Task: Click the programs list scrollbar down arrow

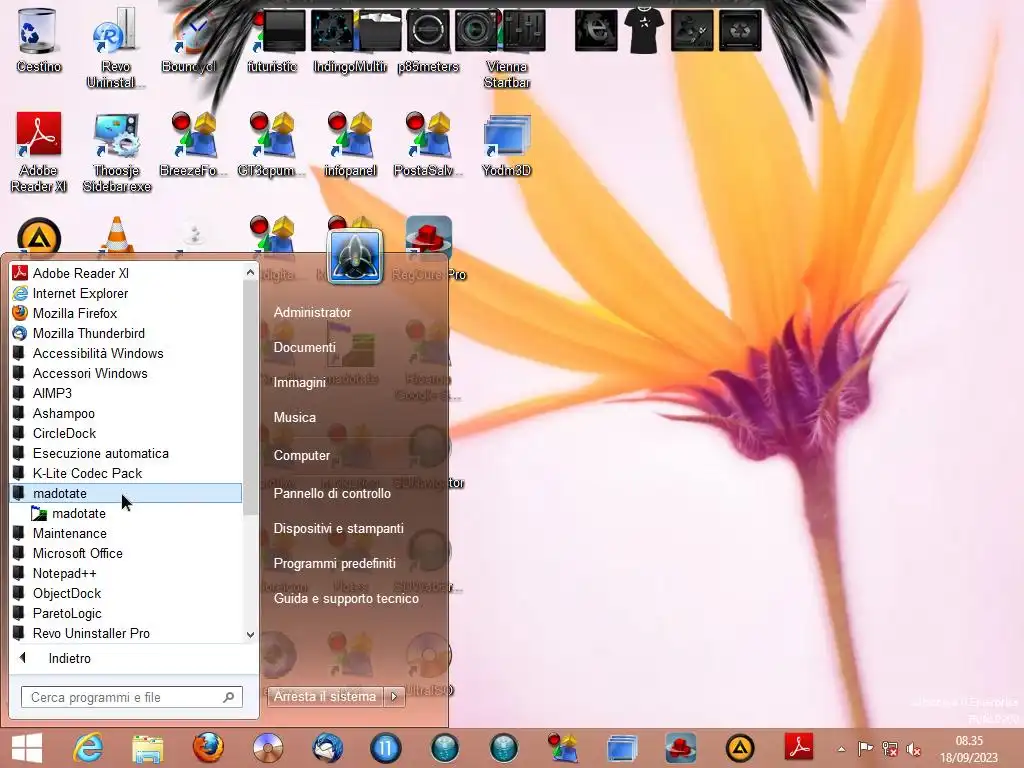Action: [250, 634]
